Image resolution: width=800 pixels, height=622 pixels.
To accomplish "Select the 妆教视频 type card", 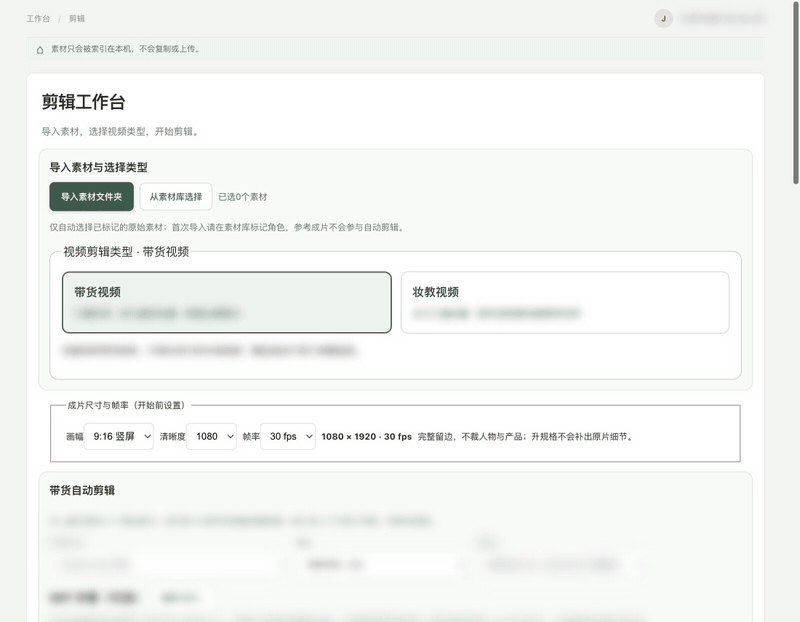I will coord(565,303).
